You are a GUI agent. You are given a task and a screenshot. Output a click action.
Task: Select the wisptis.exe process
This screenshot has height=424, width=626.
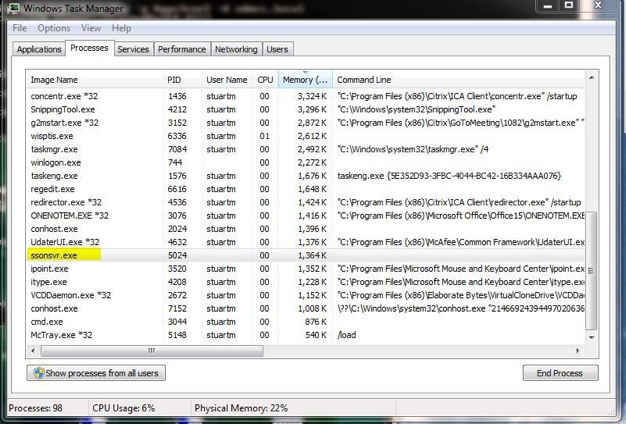pyautogui.click(x=305, y=136)
